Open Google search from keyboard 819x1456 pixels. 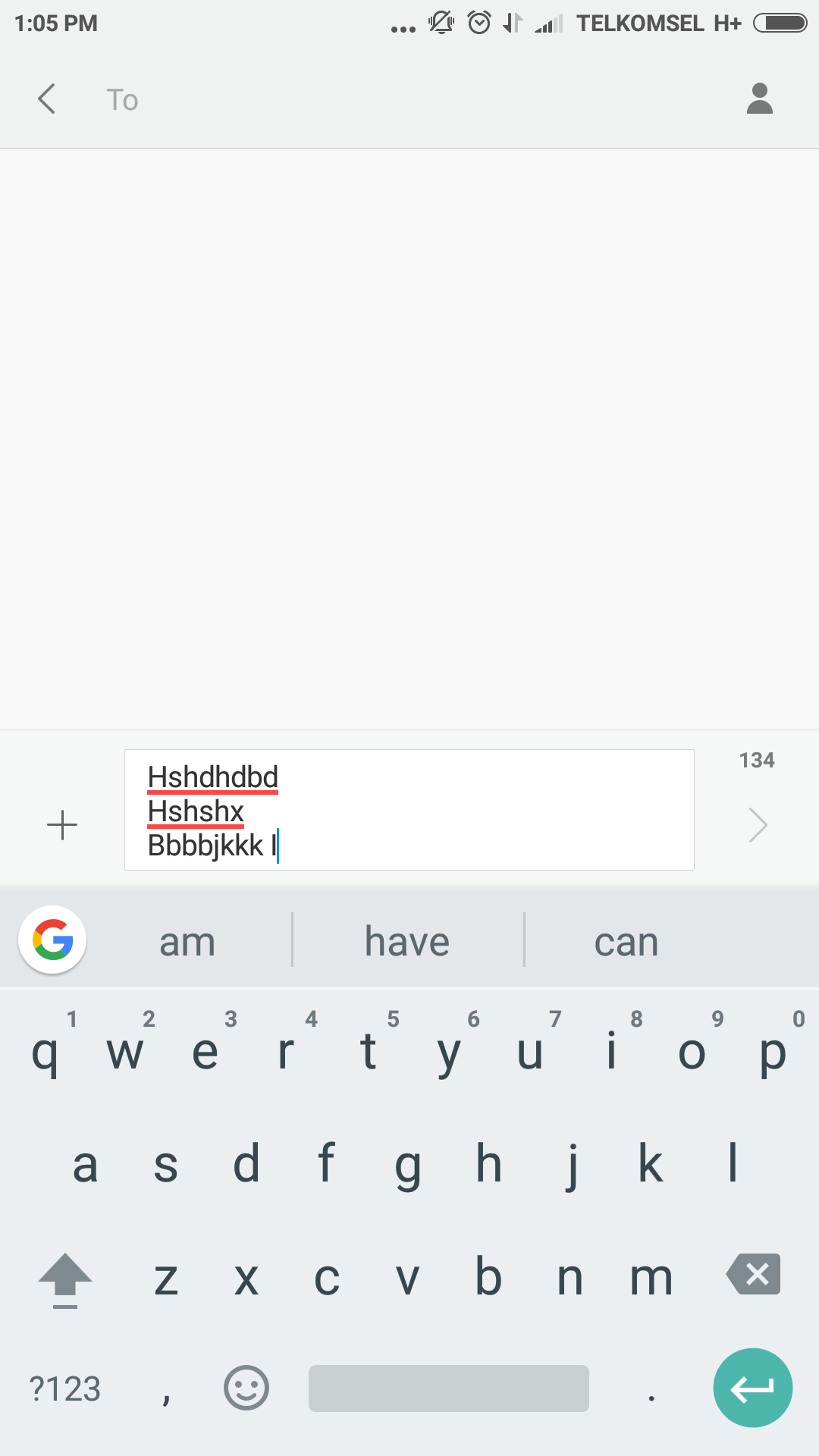pos(52,940)
